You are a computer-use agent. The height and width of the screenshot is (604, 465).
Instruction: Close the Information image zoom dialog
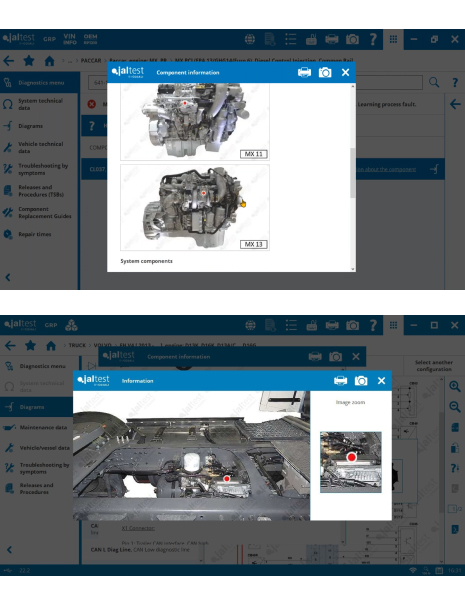pos(381,381)
